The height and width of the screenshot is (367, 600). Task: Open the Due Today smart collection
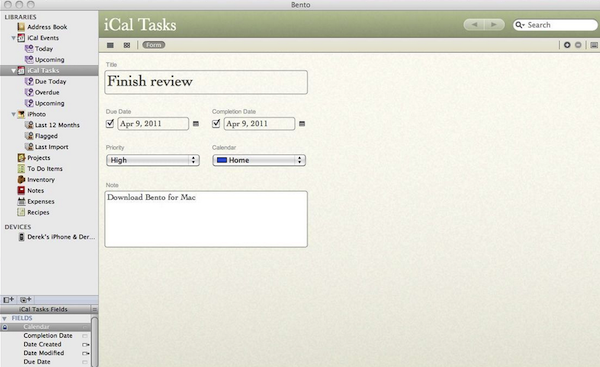tap(50, 82)
